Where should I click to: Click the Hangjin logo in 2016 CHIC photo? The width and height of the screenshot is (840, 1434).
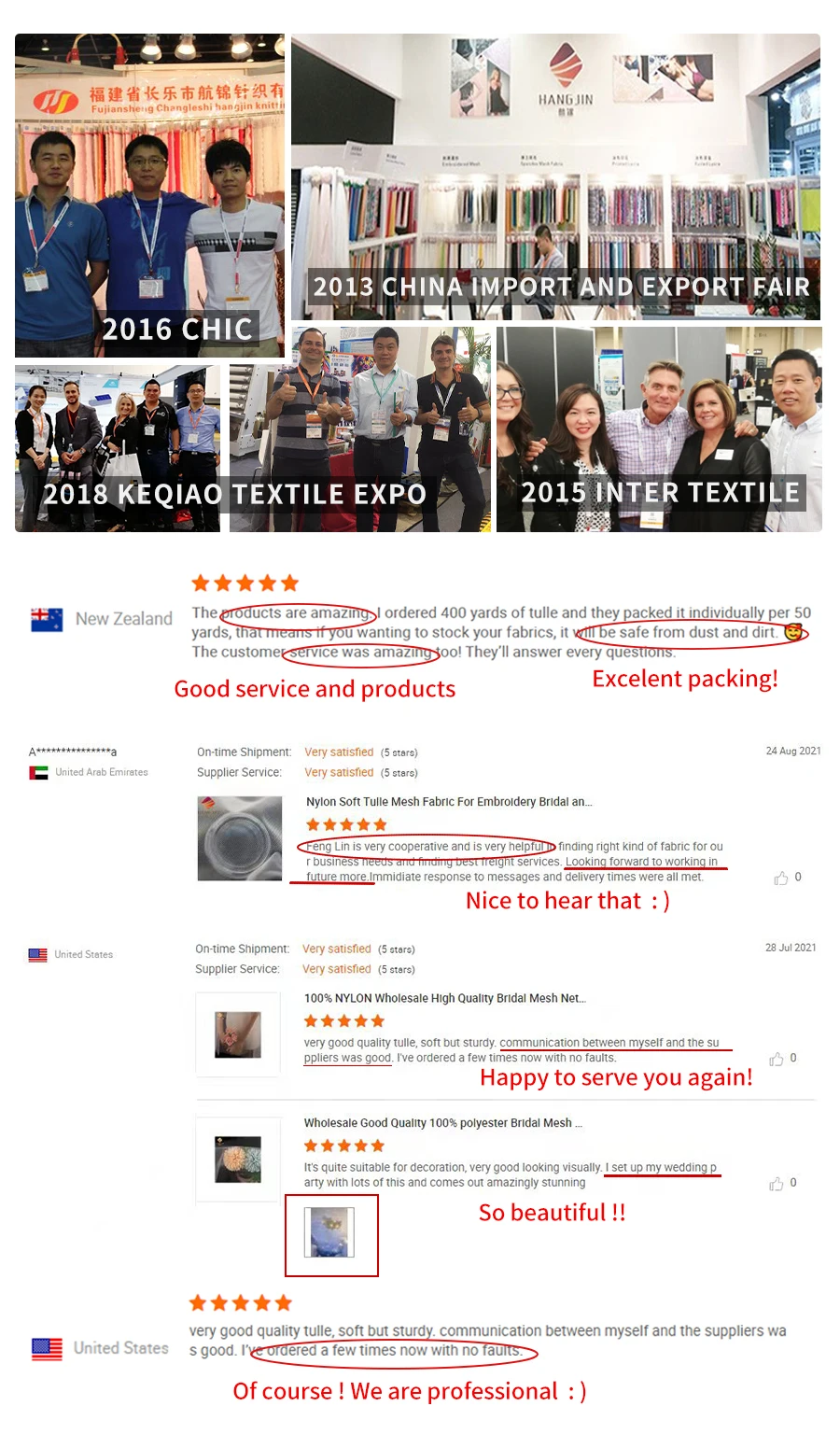[55, 101]
